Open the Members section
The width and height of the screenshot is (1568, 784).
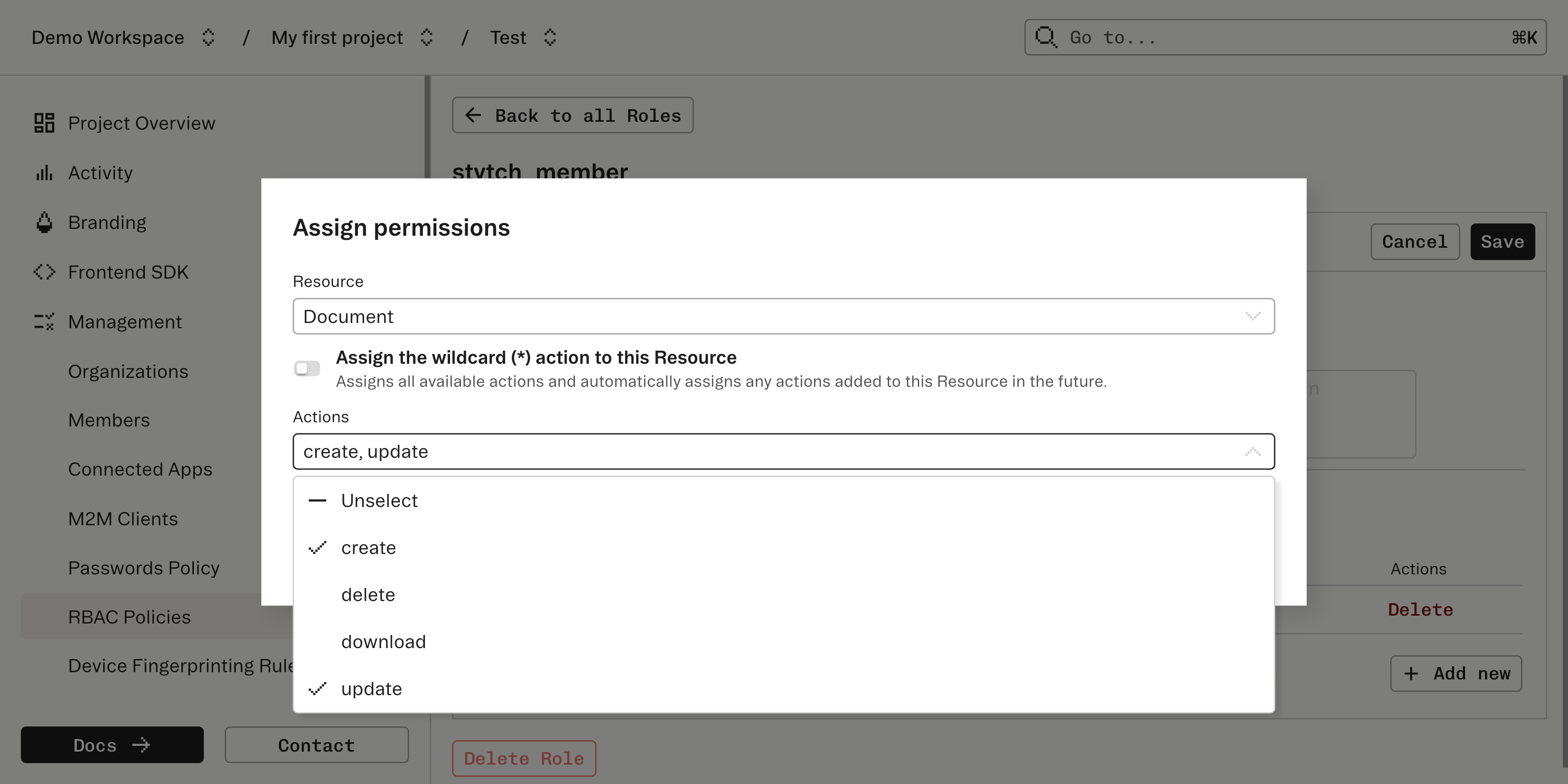coord(109,419)
